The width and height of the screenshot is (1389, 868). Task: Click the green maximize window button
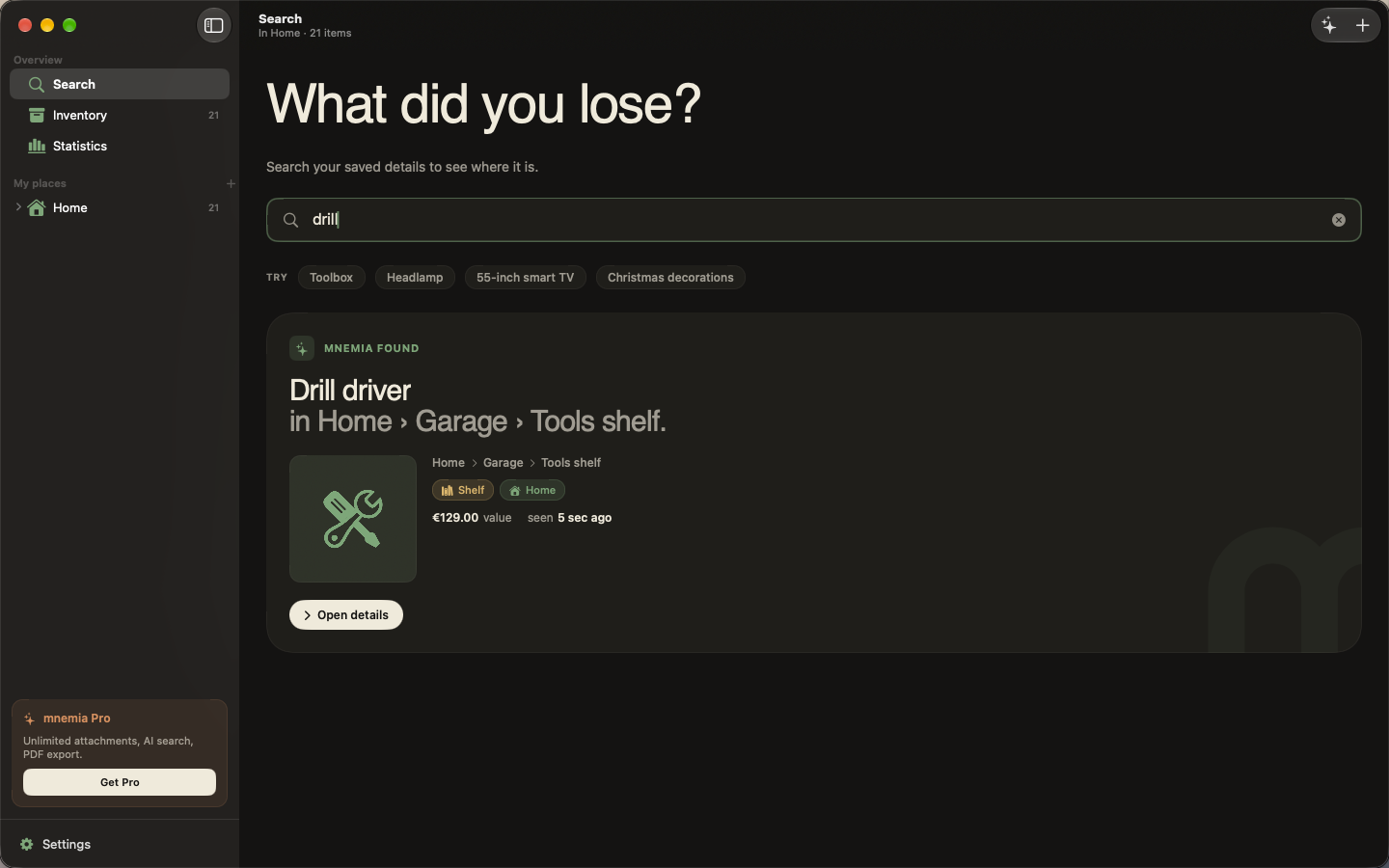point(69,26)
